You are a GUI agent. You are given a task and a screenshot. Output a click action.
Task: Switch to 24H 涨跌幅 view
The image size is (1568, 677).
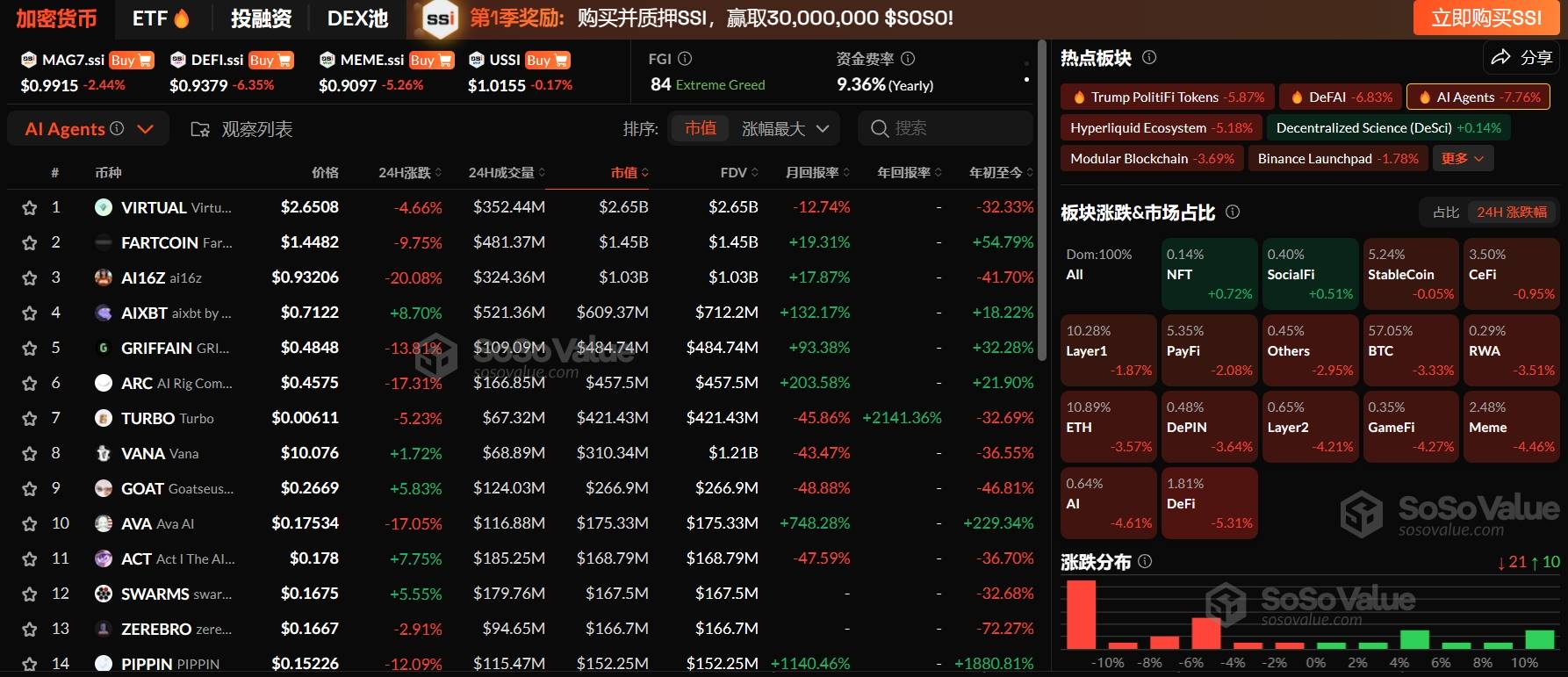click(1512, 212)
